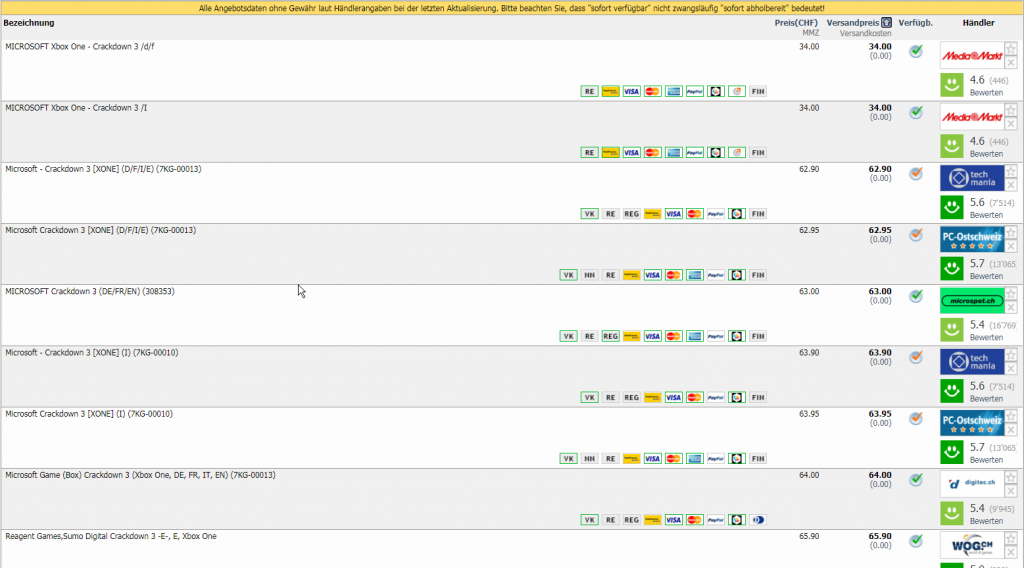Open the Versandpreis shipping options icon
Image resolution: width=1024 pixels, height=568 pixels.
tap(886, 22)
